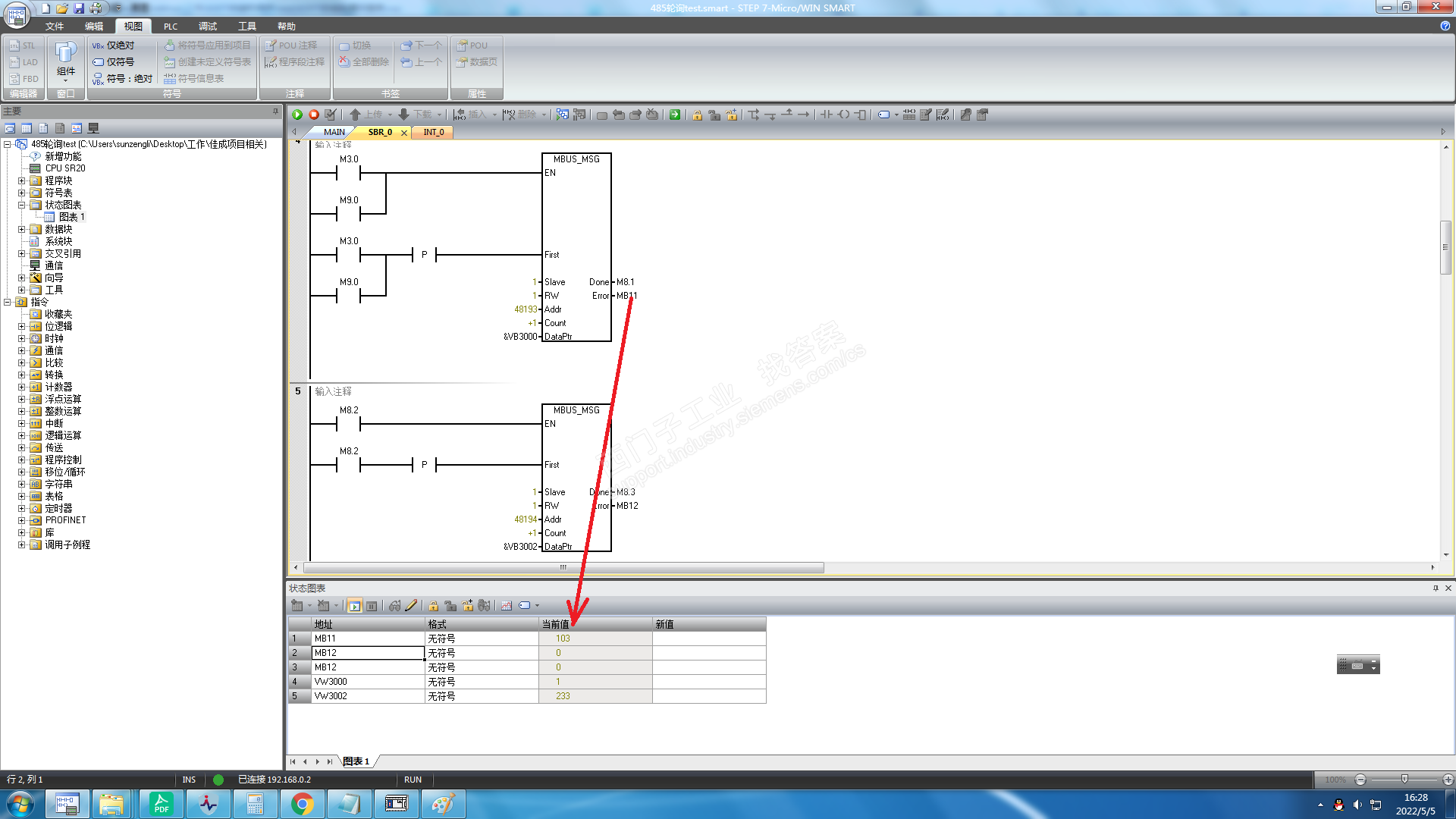The image size is (1456, 819).
Task: Open the PLC ribbon tab
Action: coord(171,27)
